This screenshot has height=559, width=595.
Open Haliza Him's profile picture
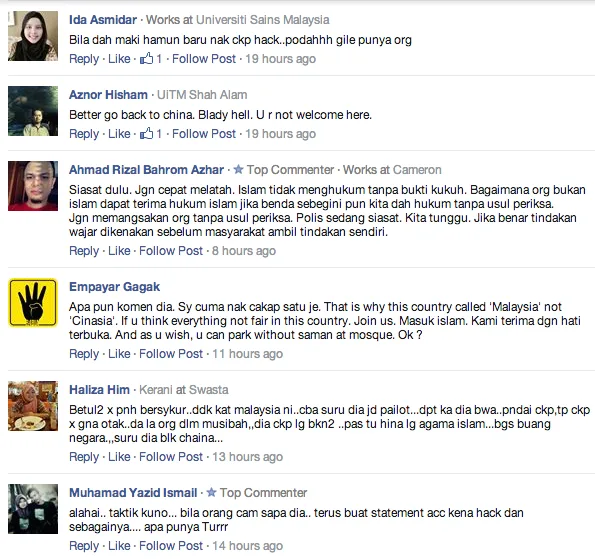[33, 406]
